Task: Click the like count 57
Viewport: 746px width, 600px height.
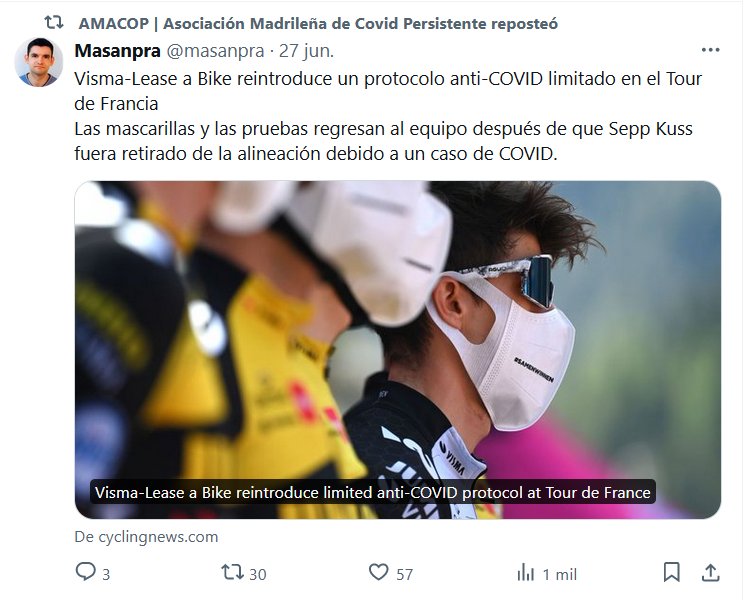Action: point(404,574)
